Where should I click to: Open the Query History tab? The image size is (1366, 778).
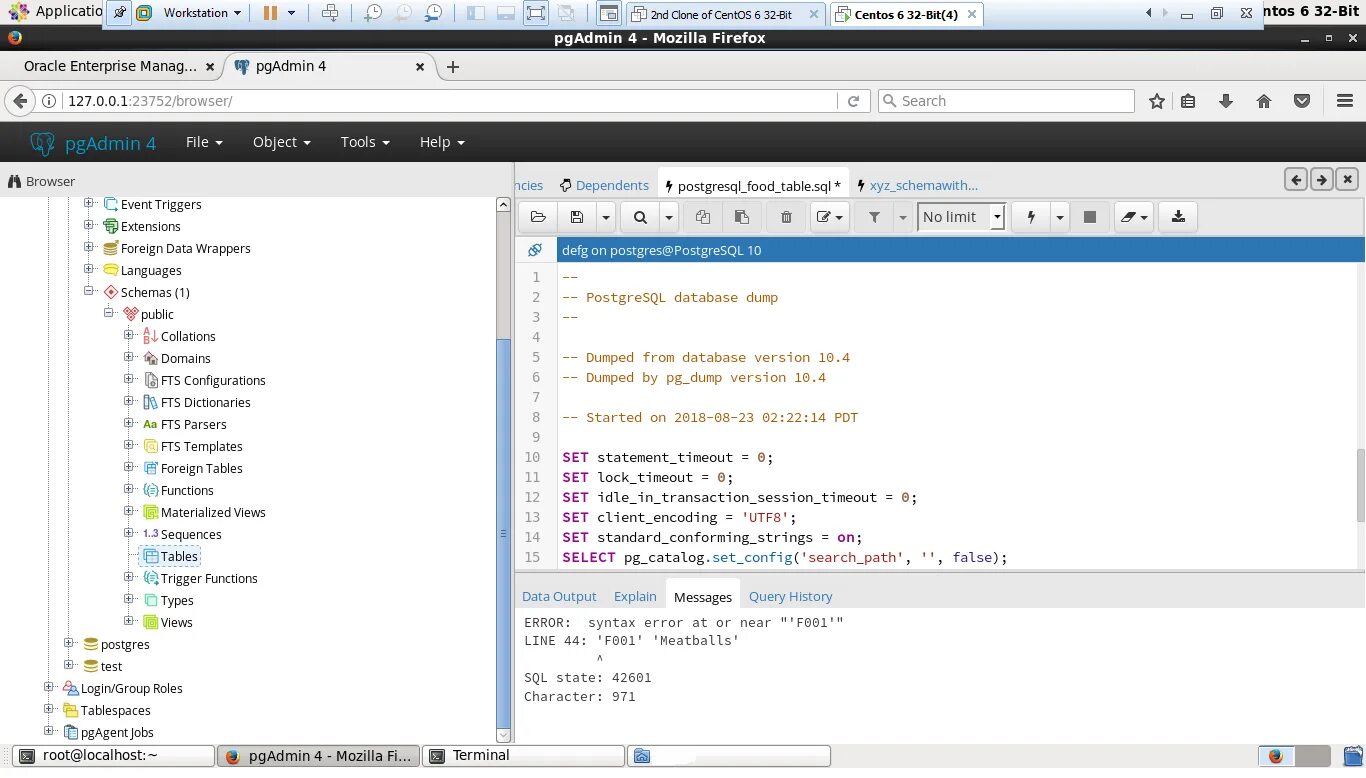coord(790,596)
